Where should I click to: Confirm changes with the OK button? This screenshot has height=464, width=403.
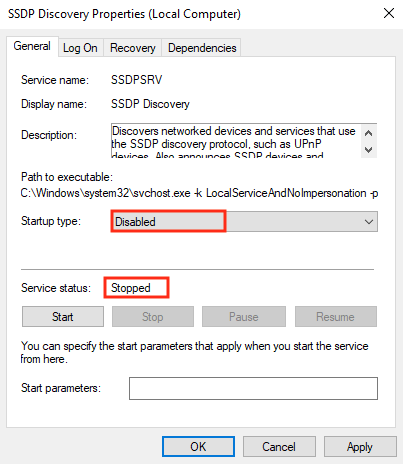point(198,447)
